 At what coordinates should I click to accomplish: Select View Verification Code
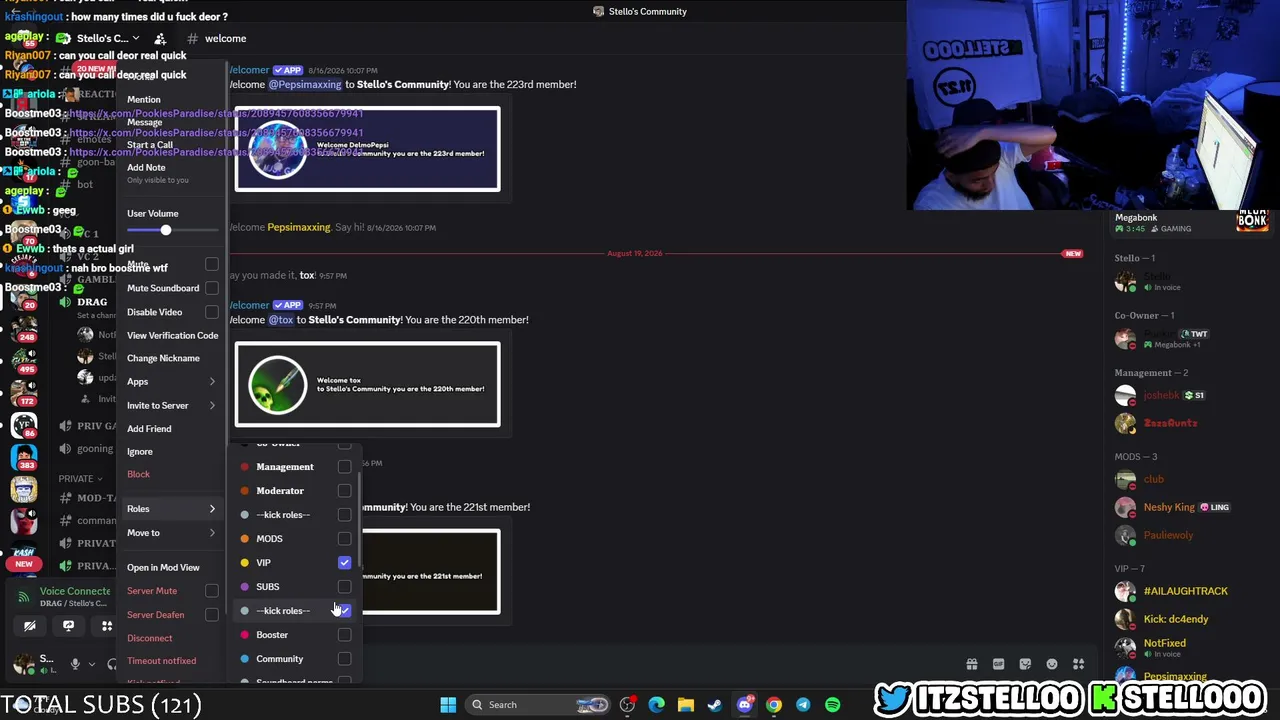tap(172, 336)
